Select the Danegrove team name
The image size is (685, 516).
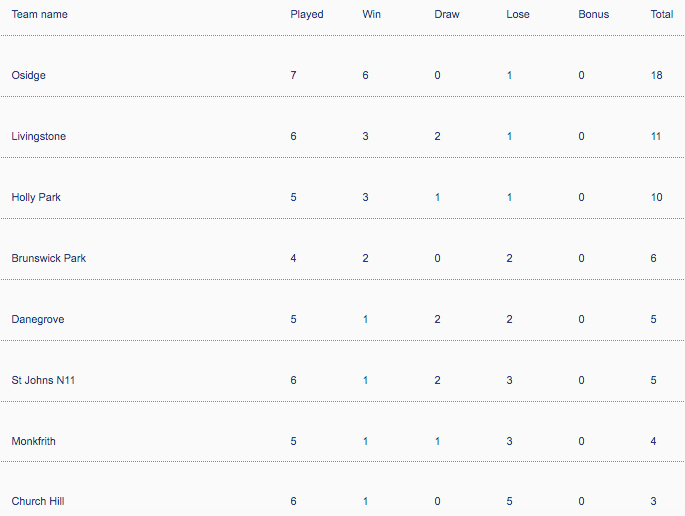tap(36, 320)
